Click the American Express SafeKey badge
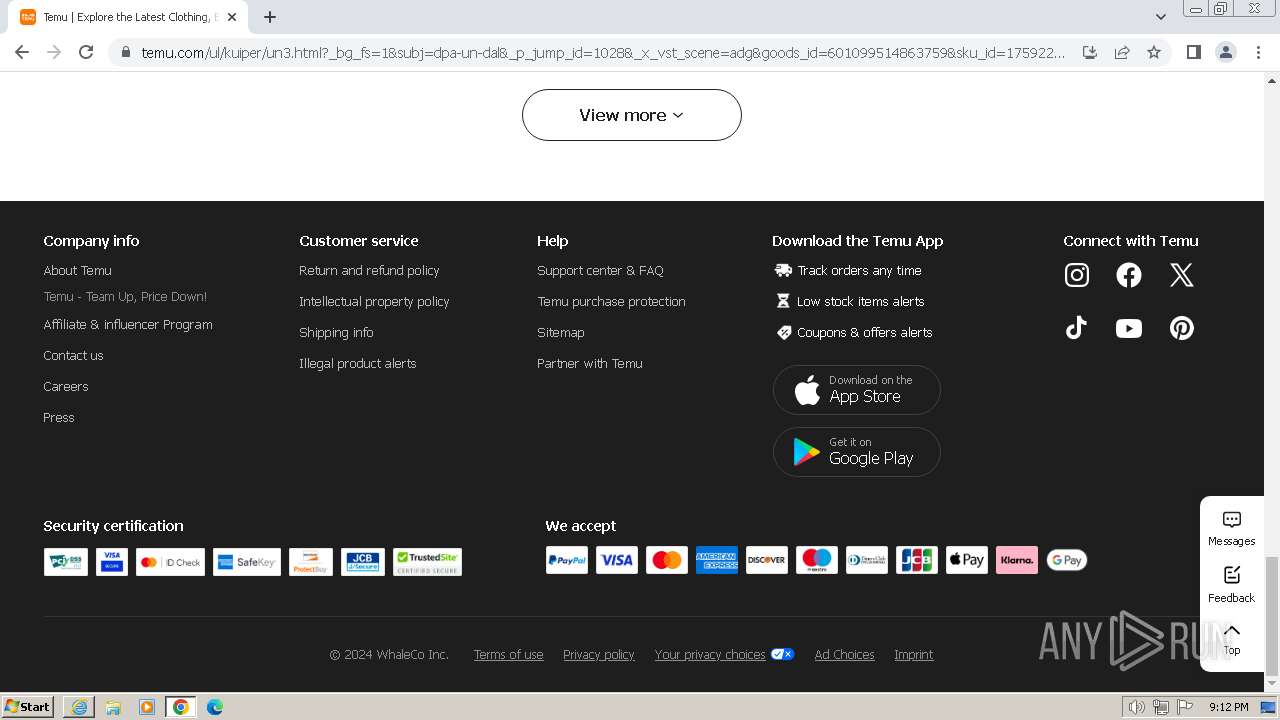 click(247, 562)
